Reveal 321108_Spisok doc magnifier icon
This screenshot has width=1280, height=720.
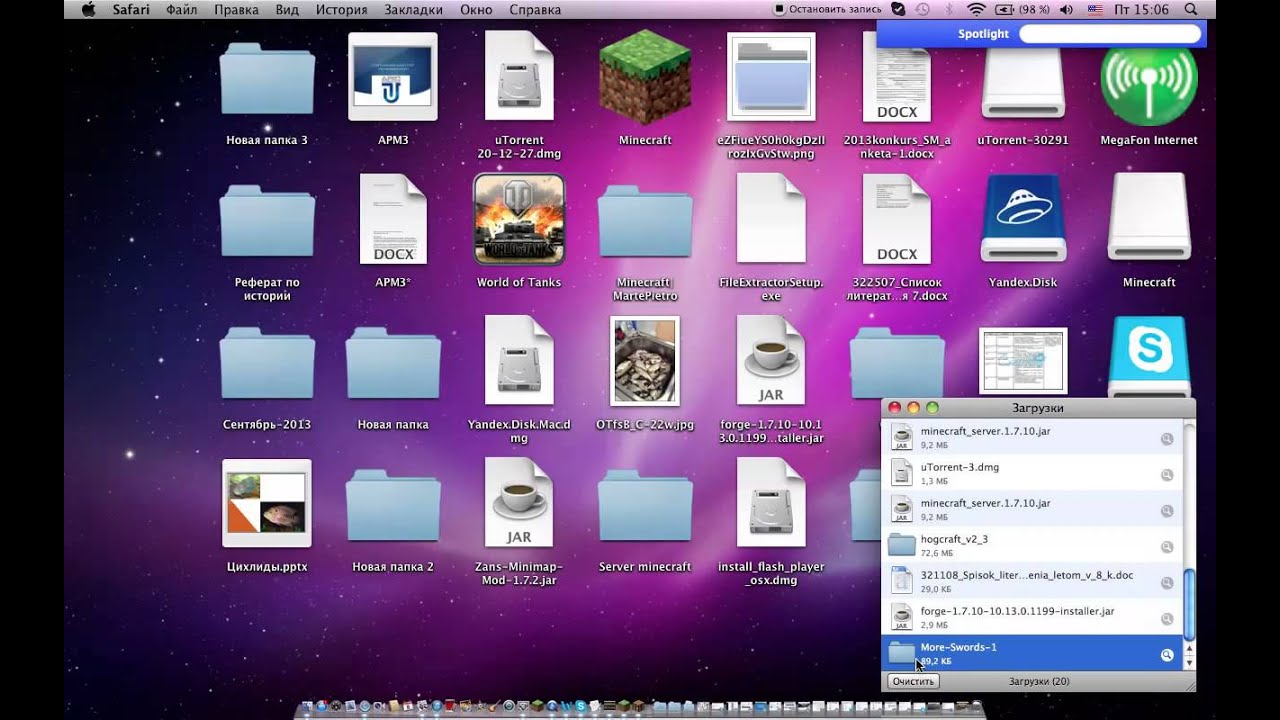click(1167, 583)
